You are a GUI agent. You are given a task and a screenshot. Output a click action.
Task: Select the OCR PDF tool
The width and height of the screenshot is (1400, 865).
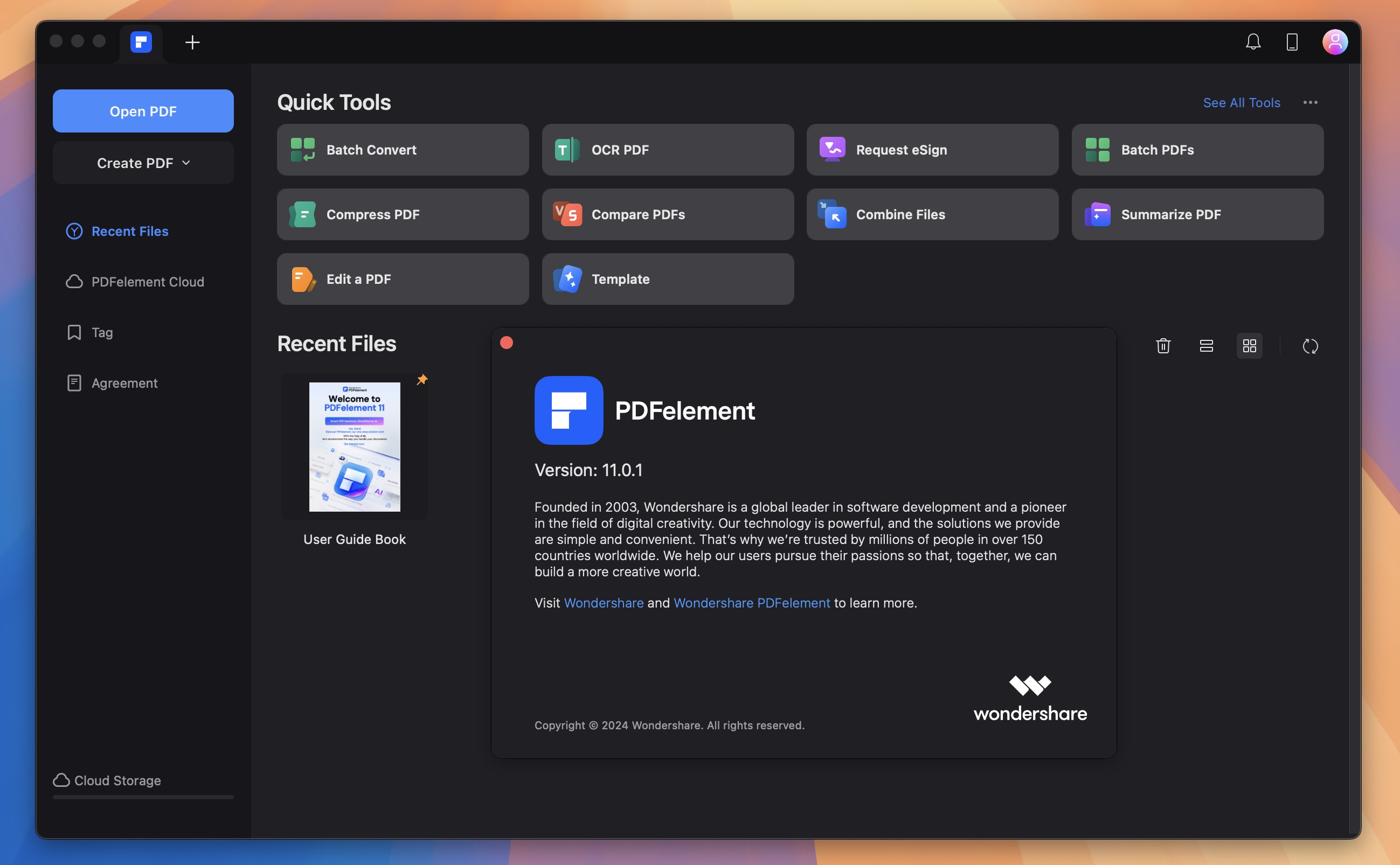(668, 150)
